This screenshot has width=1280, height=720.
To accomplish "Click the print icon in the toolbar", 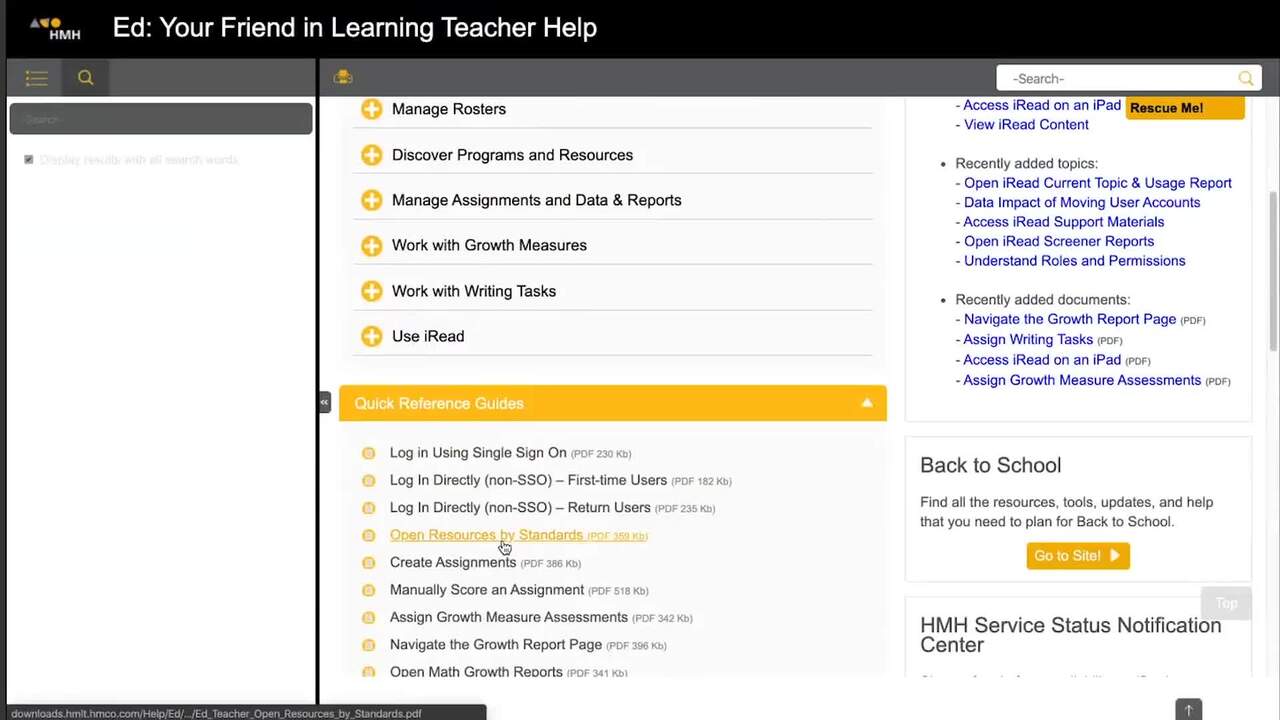I will (343, 77).
